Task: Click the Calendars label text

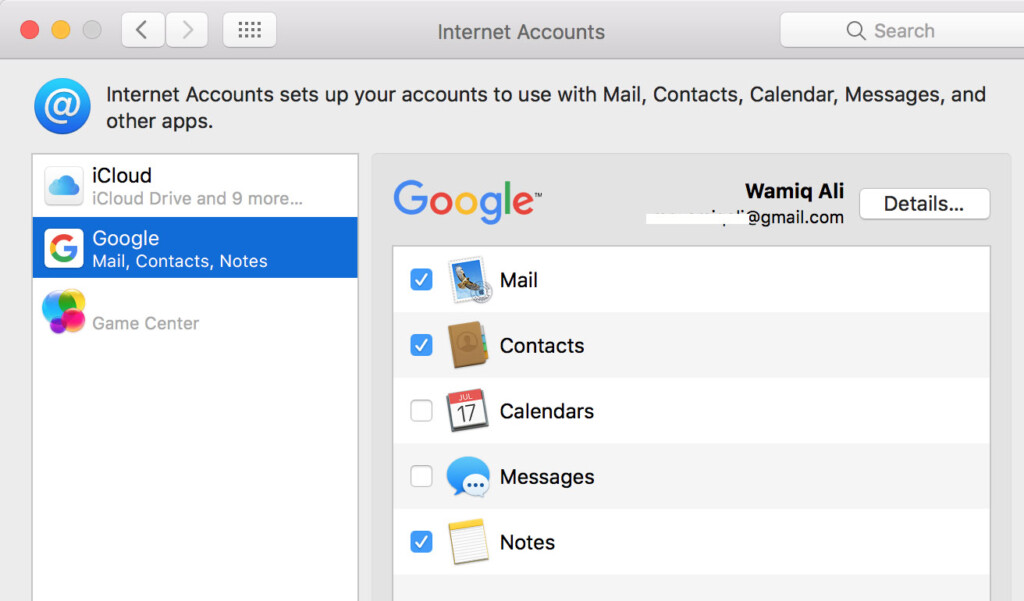Action: click(547, 411)
